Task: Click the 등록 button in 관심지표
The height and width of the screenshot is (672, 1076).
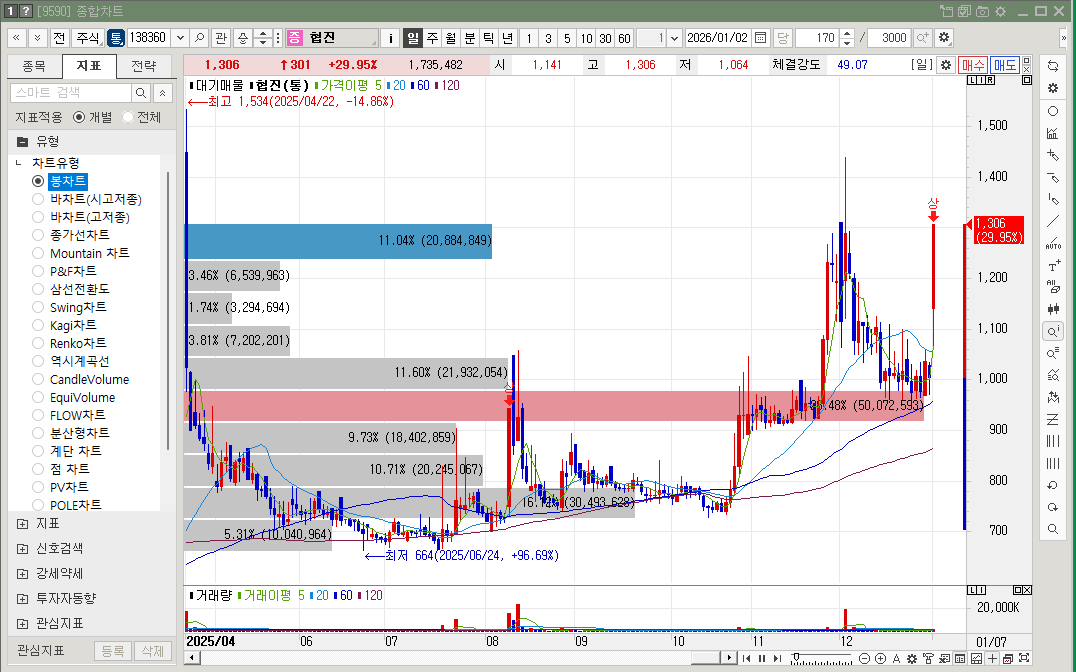Action: click(x=113, y=651)
